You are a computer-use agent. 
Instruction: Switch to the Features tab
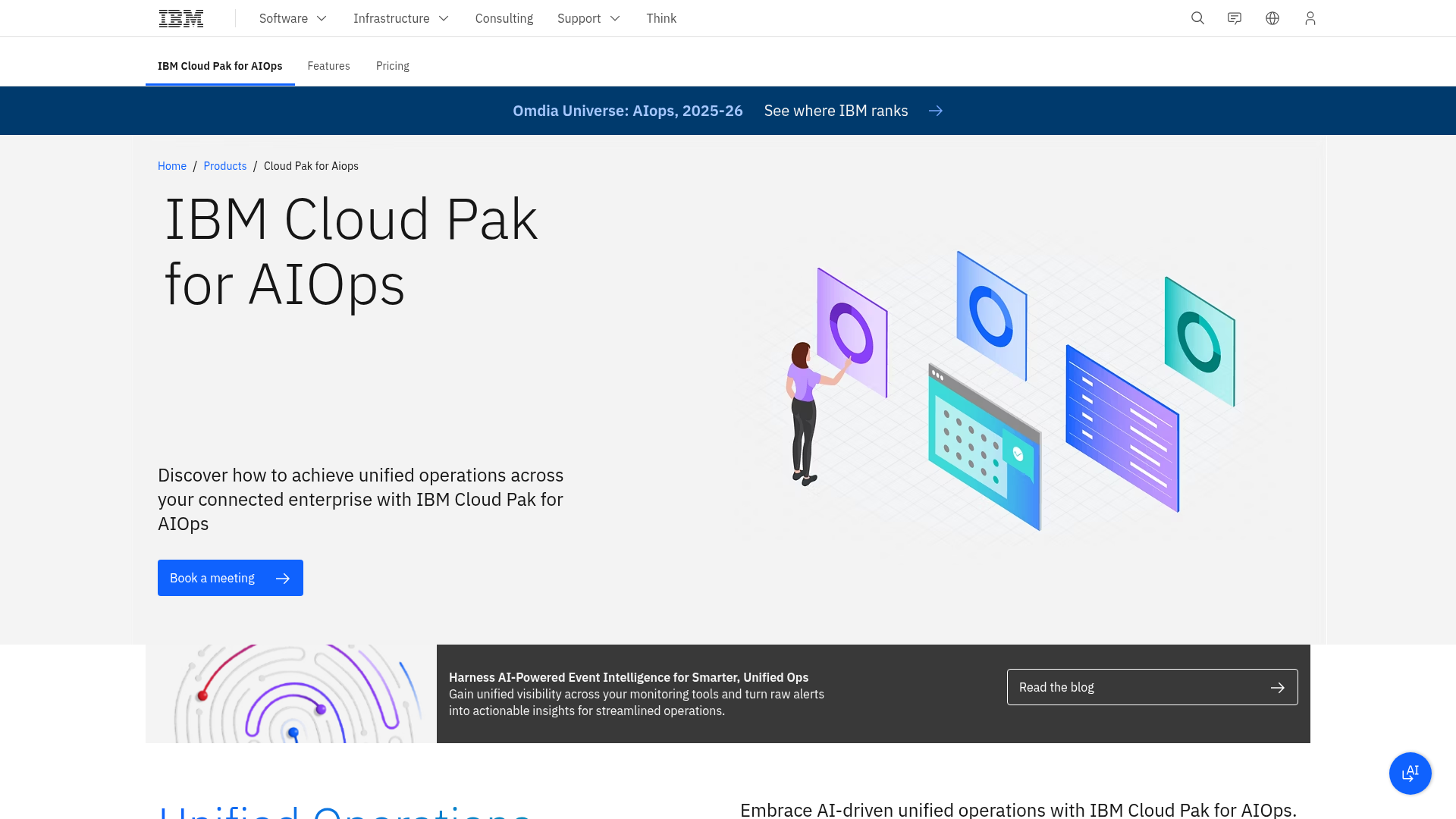(x=328, y=66)
